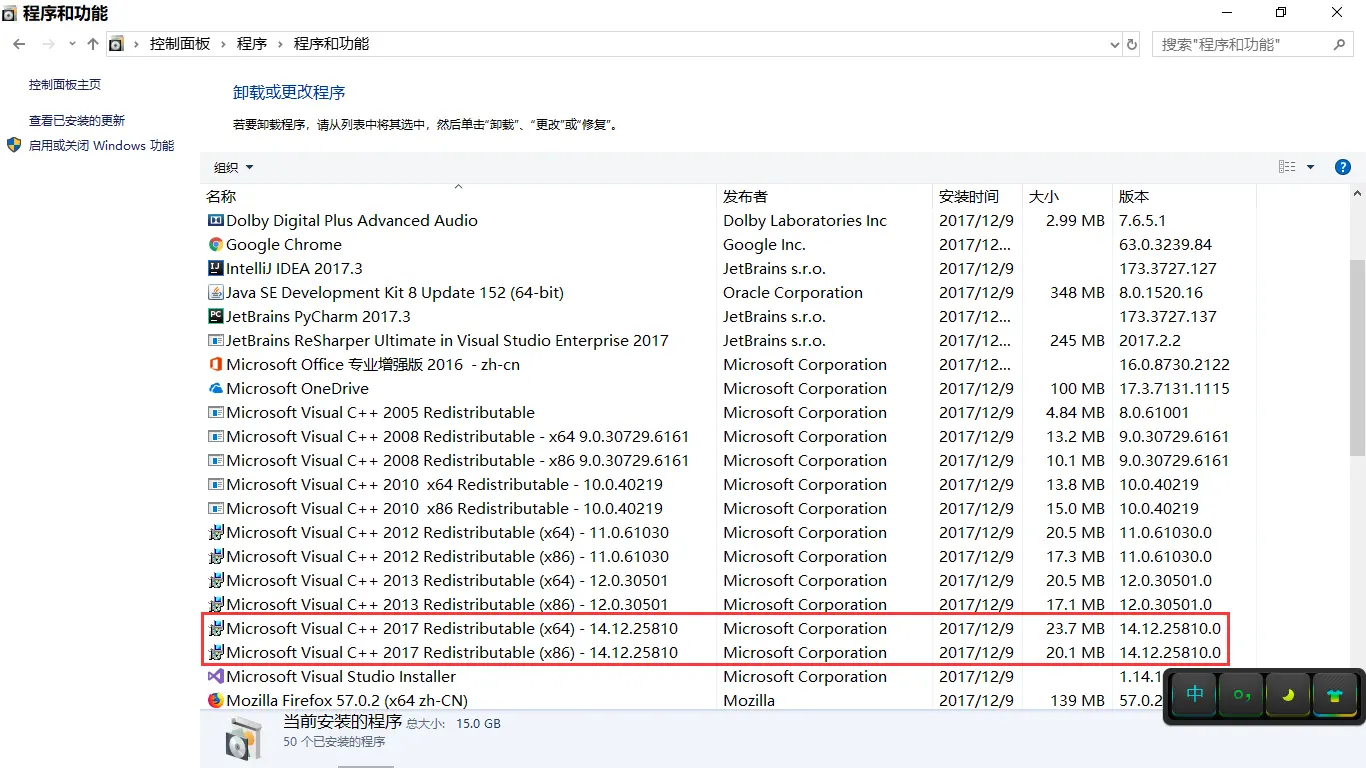Click the Visual C++ 2008 x64 Redistributable icon
Screen dimensions: 1366x768
click(x=215, y=436)
